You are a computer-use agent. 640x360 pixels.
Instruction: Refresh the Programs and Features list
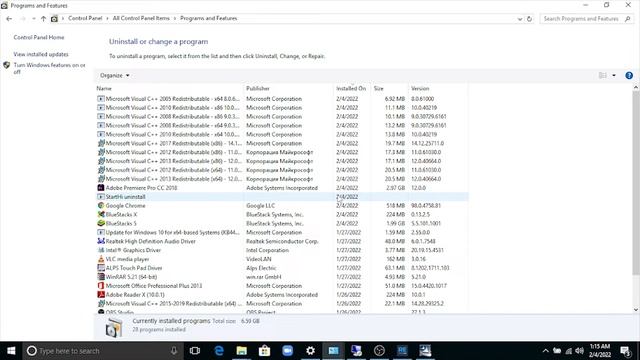coord(529,19)
